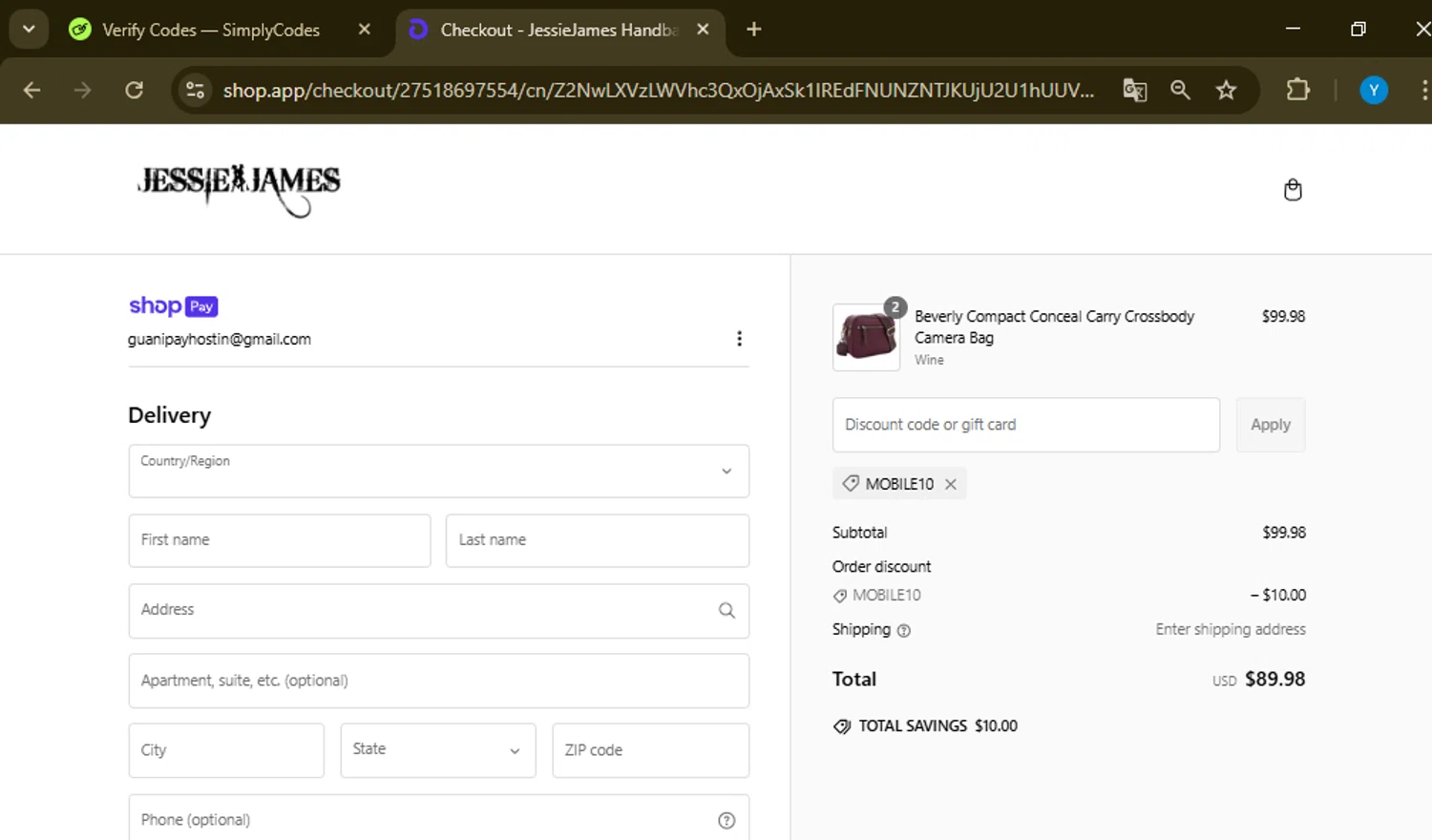Open the shopping bag cart icon
Screen dimensions: 1432x840
pyautogui.click(x=1293, y=190)
